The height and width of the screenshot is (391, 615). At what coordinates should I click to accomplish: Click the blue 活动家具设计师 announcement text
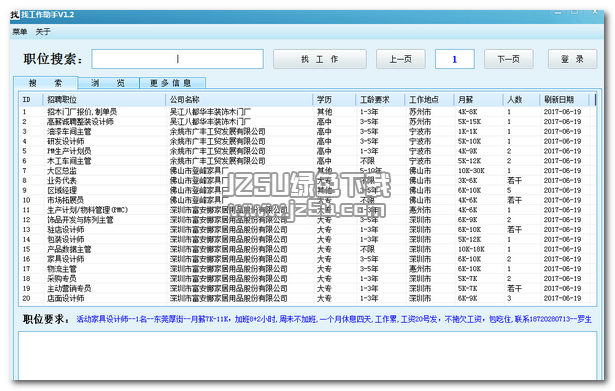tap(334, 319)
